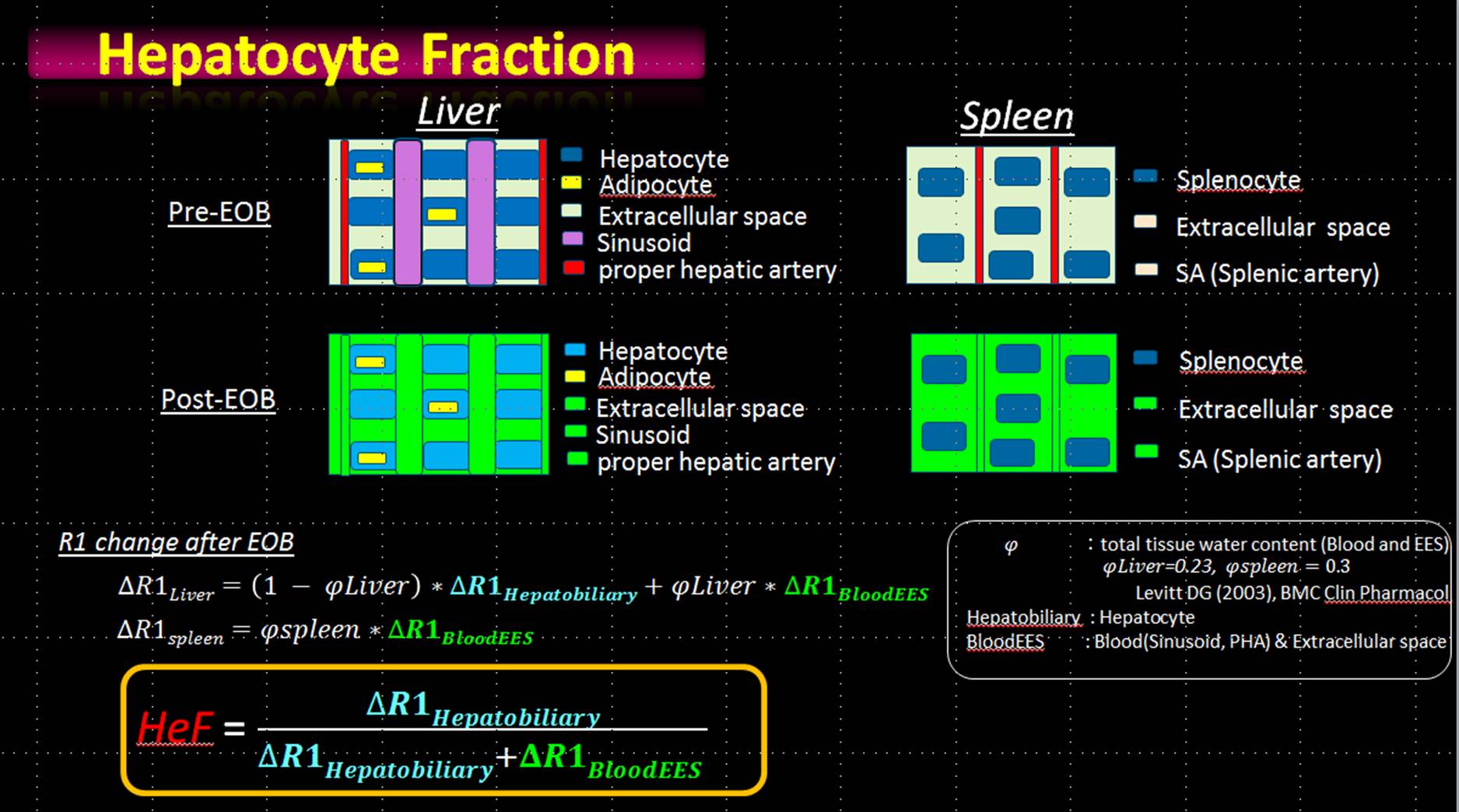Click the Levitt DG (2003) citation text
1459x812 pixels.
pyautogui.click(x=1292, y=593)
